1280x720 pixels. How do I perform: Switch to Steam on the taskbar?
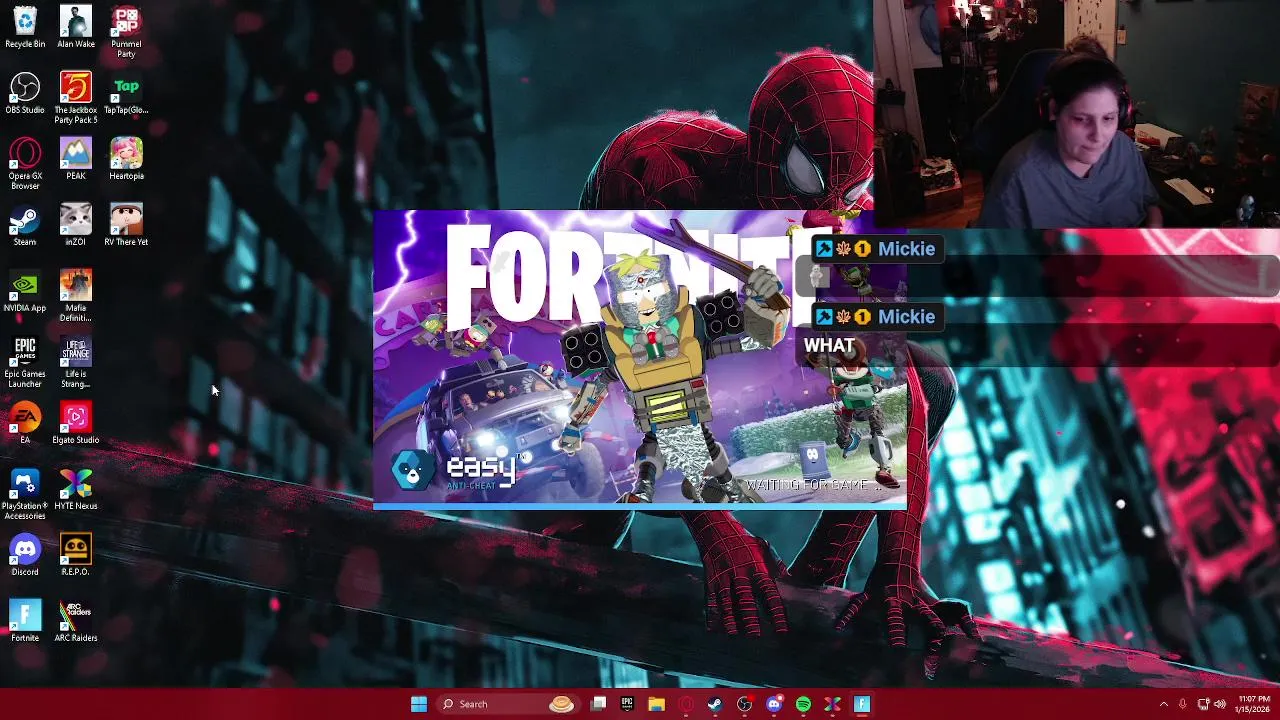[x=715, y=704]
